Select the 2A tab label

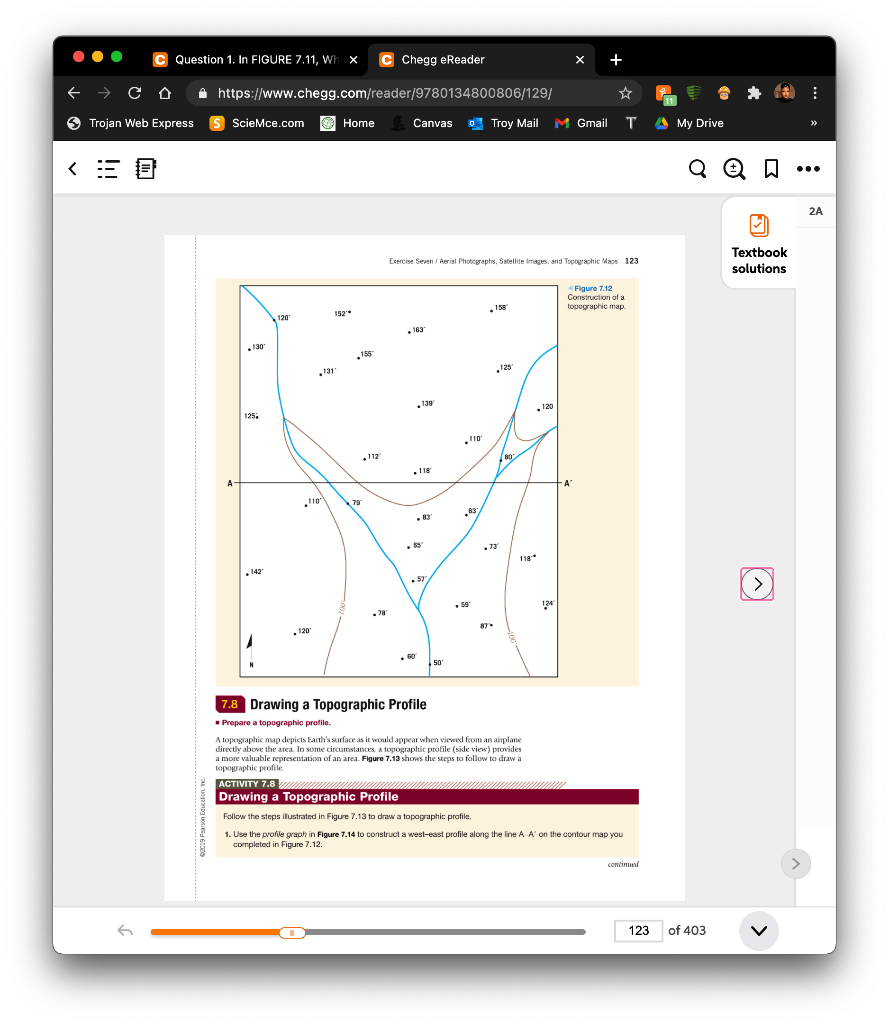[x=815, y=211]
